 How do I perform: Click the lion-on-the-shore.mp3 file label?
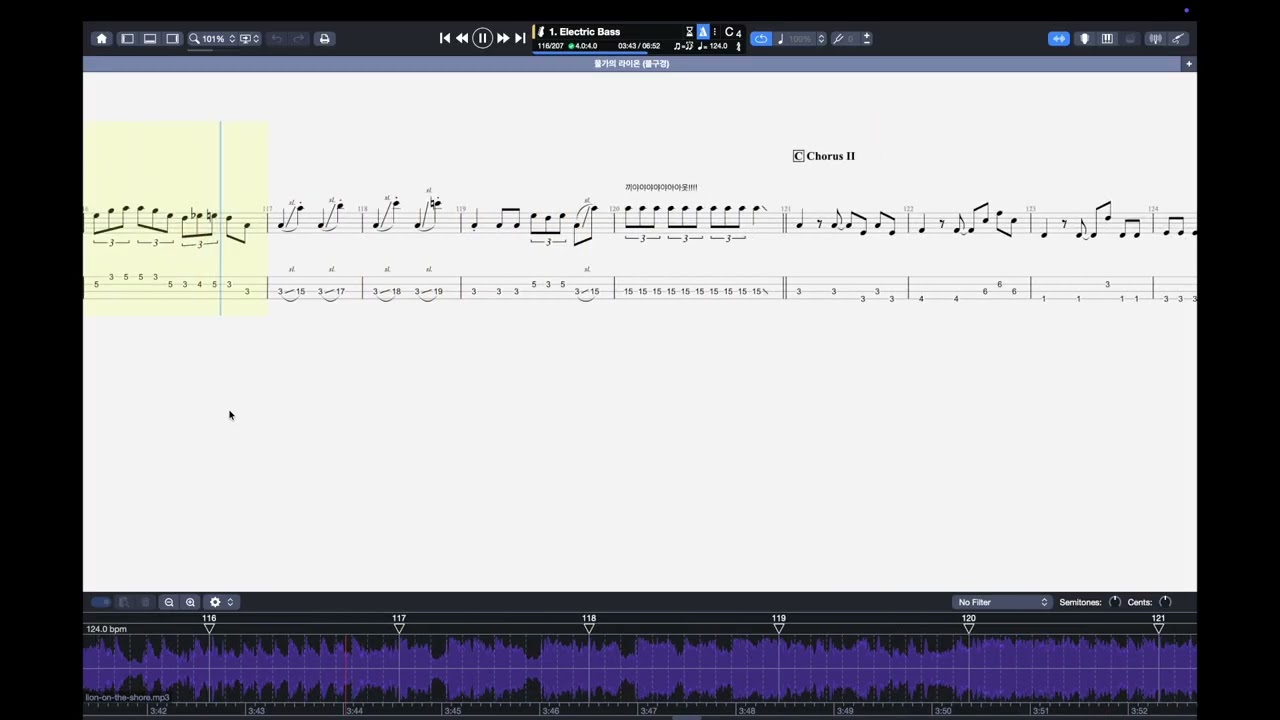(x=127, y=697)
